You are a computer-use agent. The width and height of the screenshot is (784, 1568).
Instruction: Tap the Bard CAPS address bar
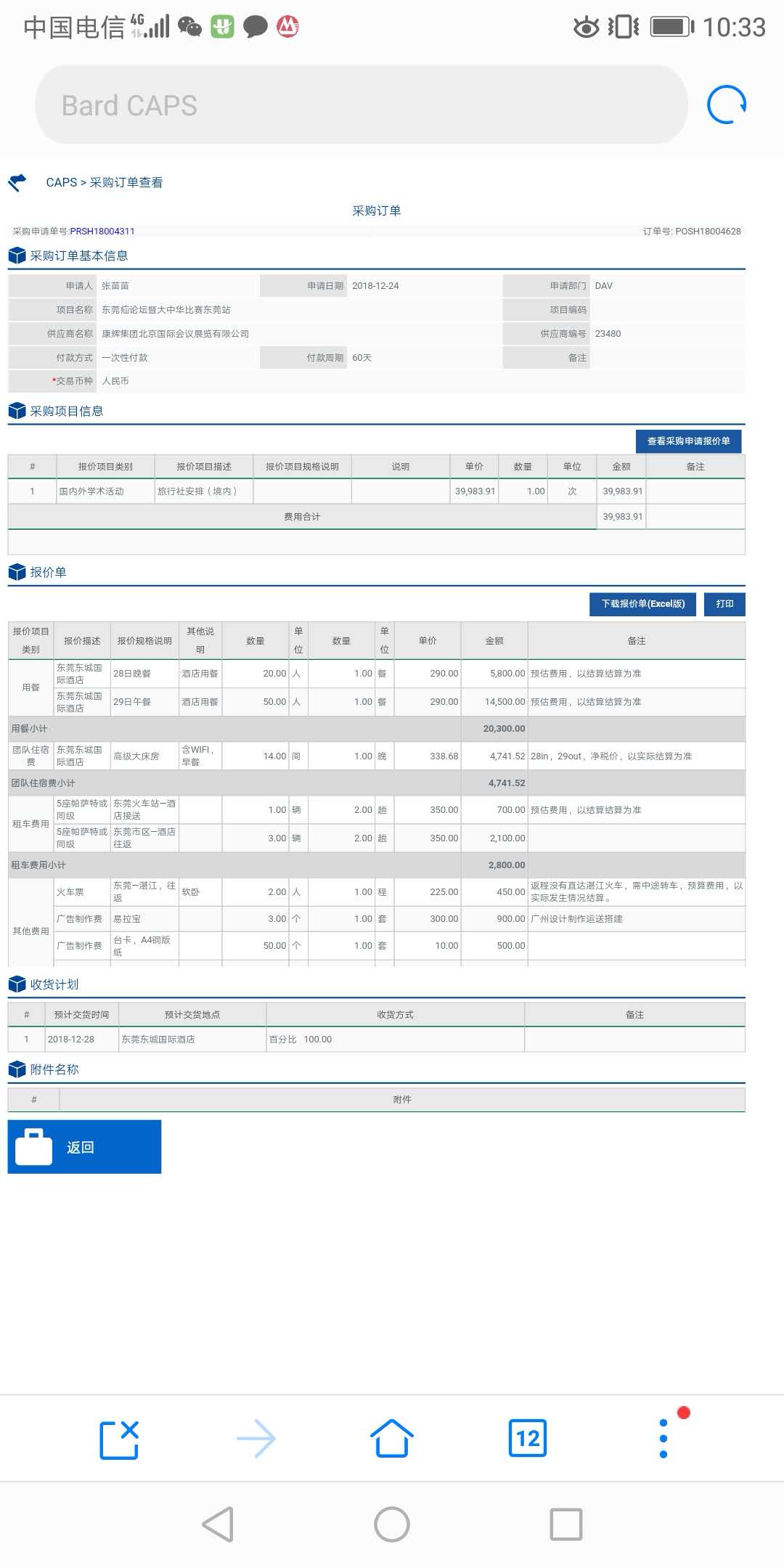(361, 105)
